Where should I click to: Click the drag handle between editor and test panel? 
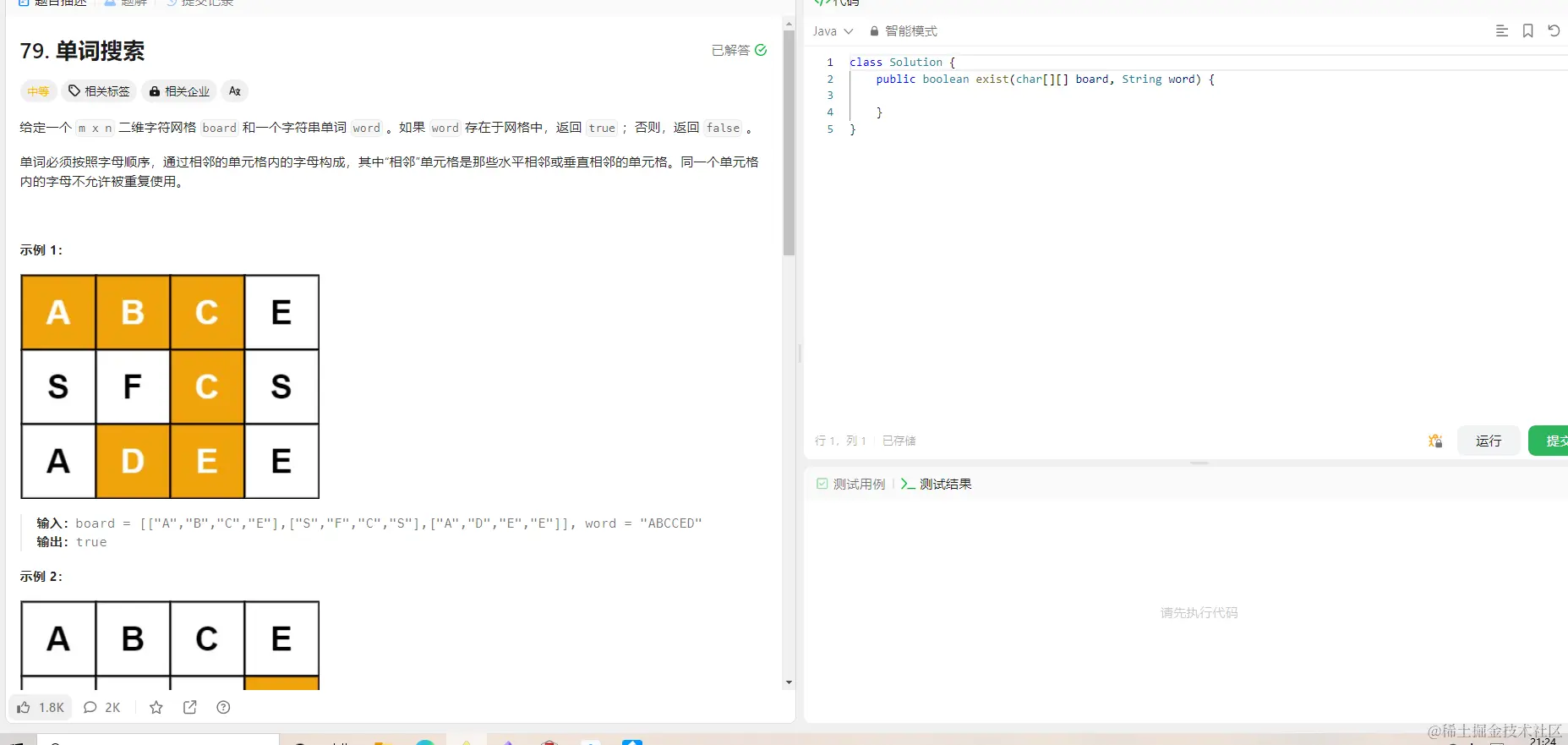[1199, 463]
